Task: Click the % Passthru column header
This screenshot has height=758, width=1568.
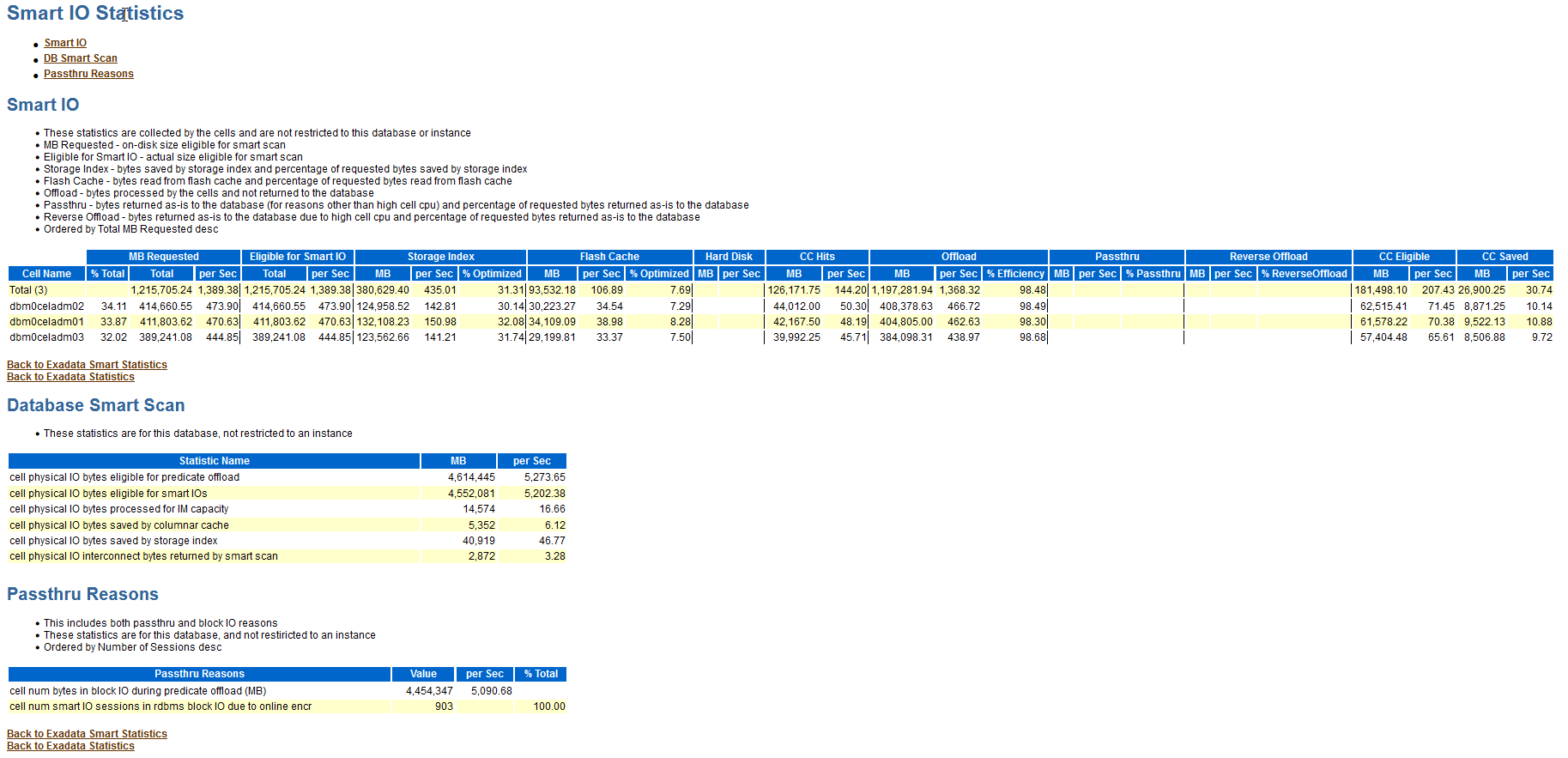Action: tap(1153, 274)
